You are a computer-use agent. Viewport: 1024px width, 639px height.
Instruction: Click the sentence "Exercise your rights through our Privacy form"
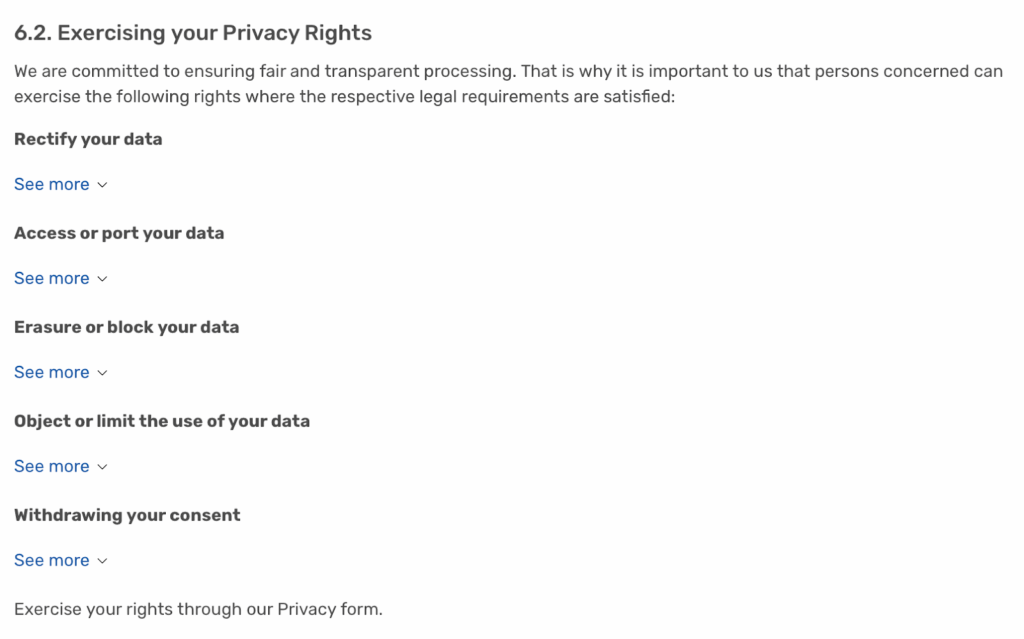click(x=198, y=609)
